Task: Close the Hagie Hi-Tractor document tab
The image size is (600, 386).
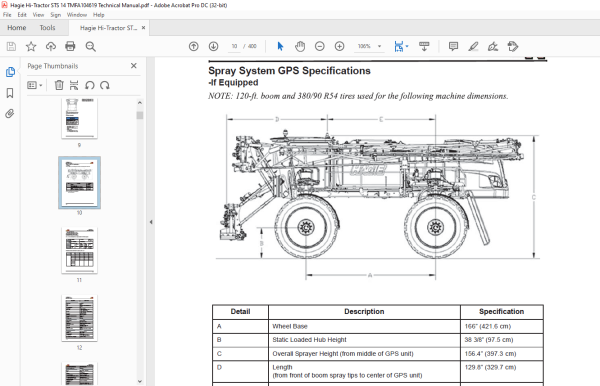Action: pos(143,28)
